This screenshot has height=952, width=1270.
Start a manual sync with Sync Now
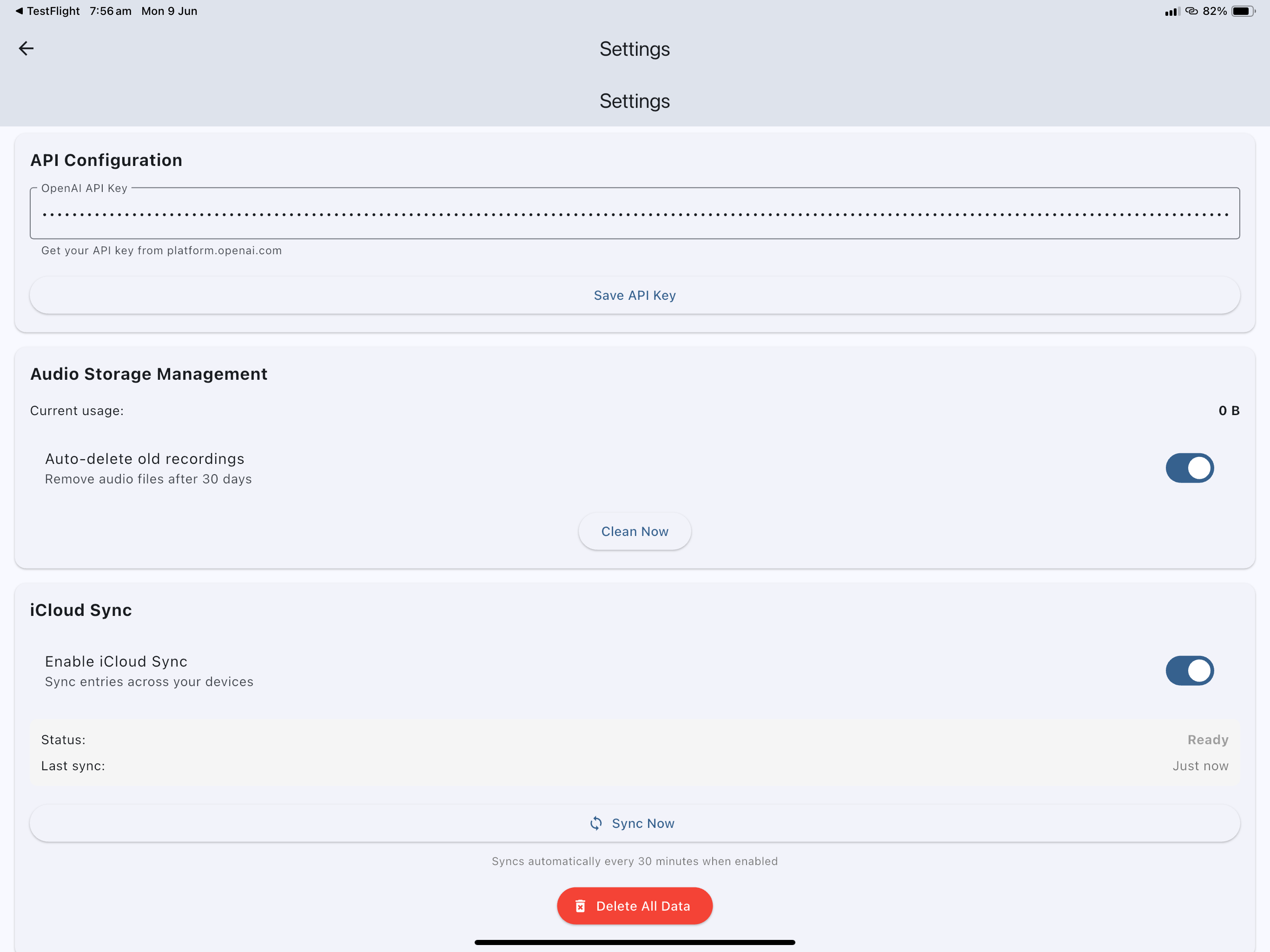pos(635,823)
